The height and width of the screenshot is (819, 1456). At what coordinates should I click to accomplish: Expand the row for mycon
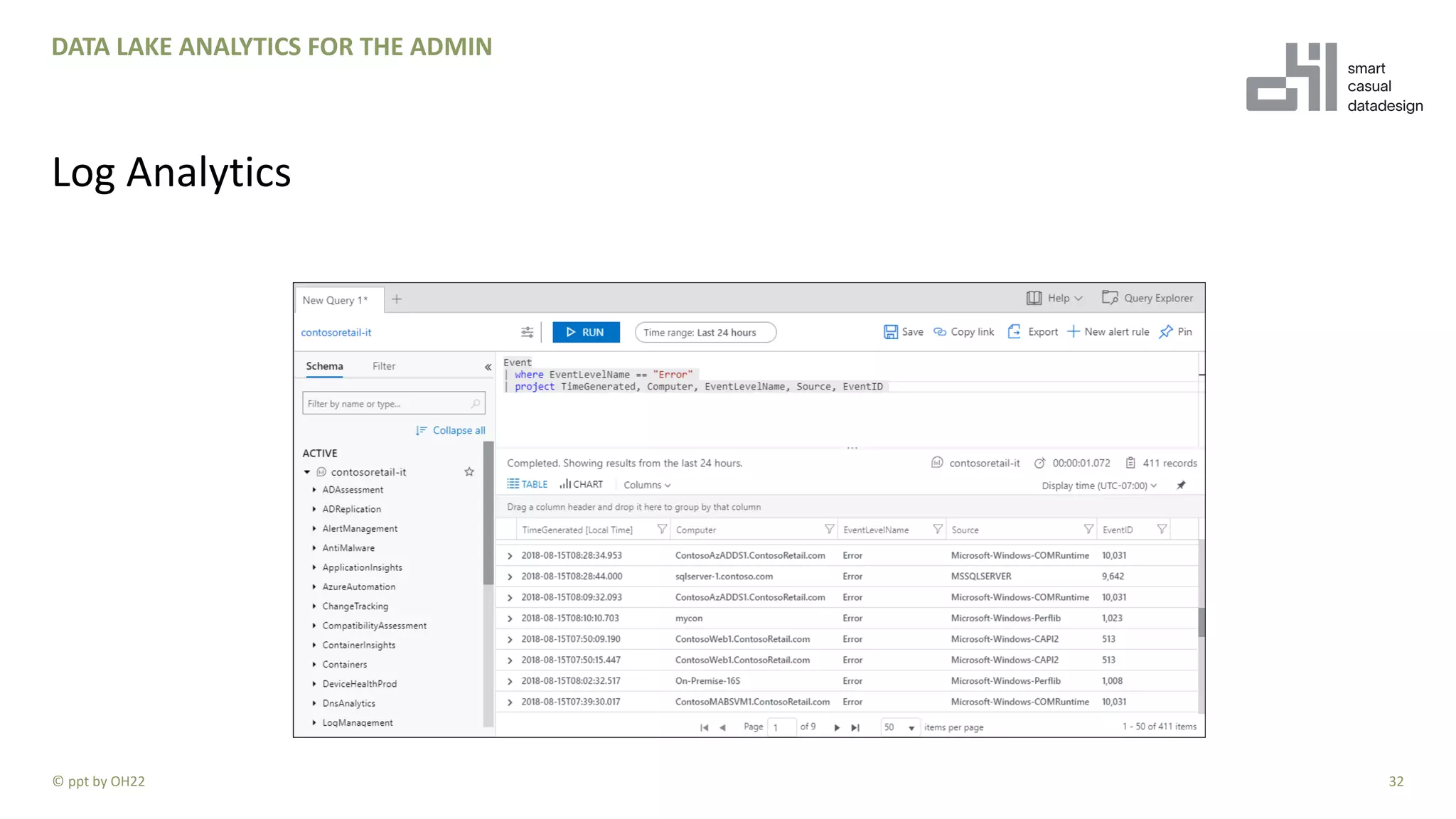click(x=510, y=619)
